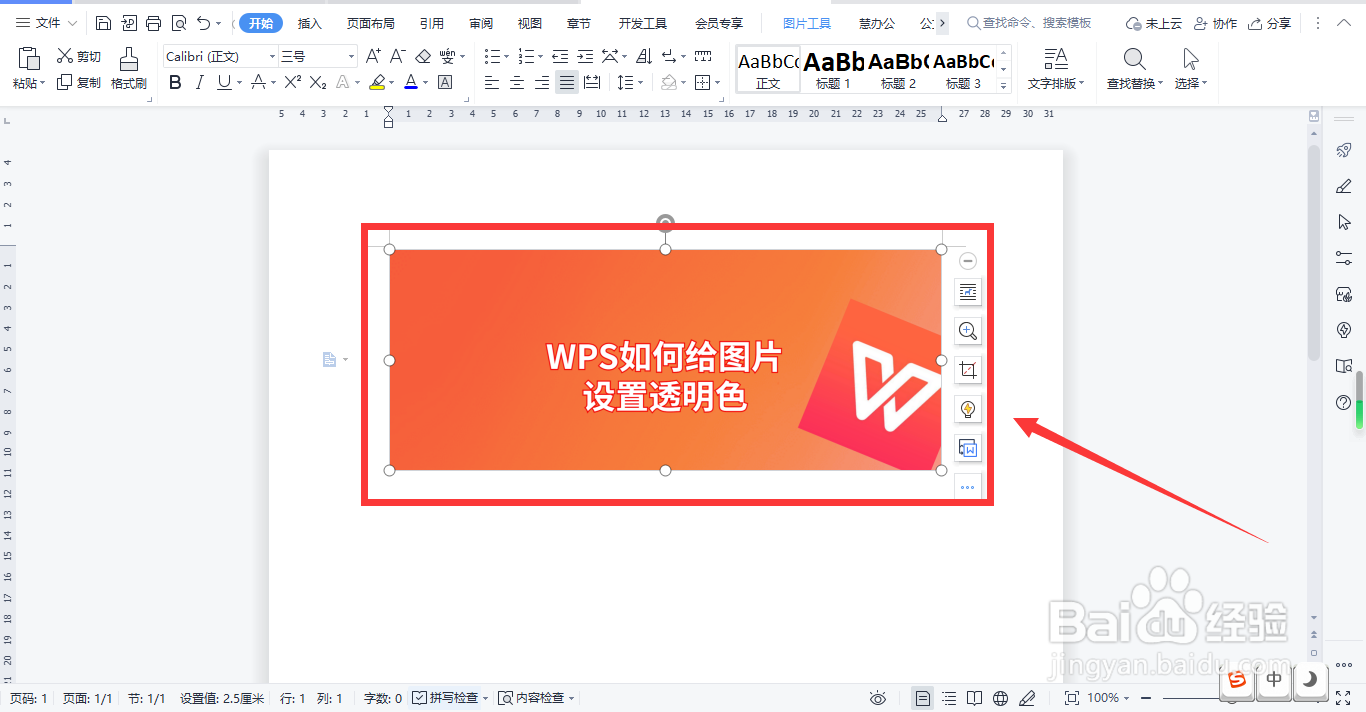Apply Superscript (X²) formatting
This screenshot has height=712, width=1366.
coord(293,82)
